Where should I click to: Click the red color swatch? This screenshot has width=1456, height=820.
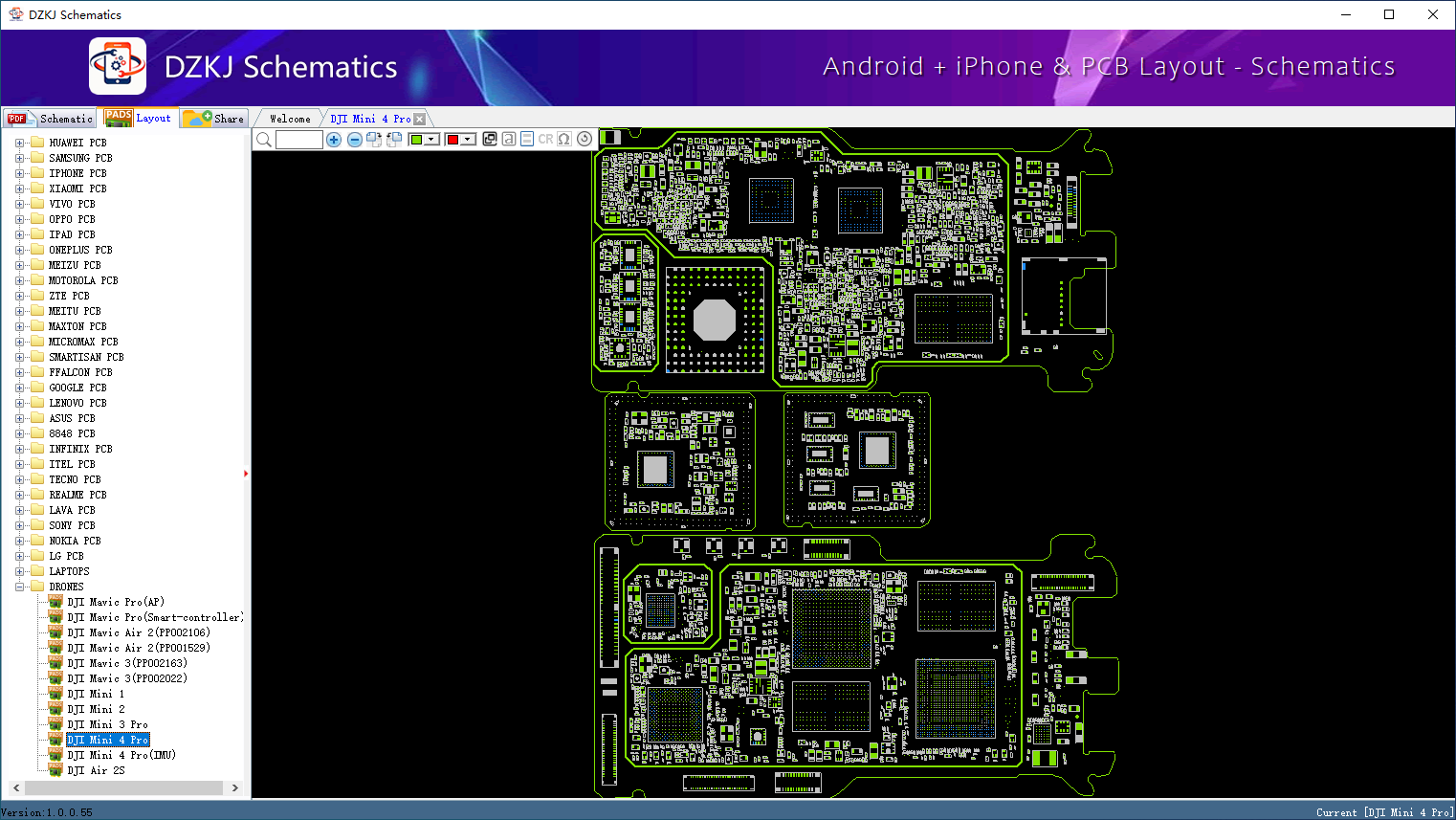[x=452, y=140]
